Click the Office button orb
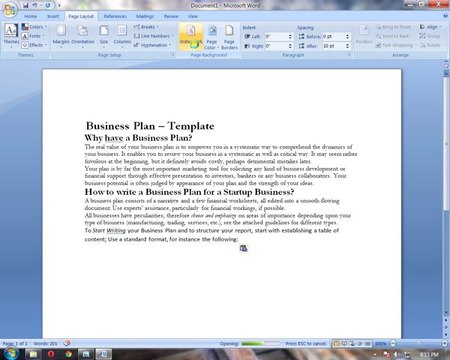450x360 pixels. [10, 9]
